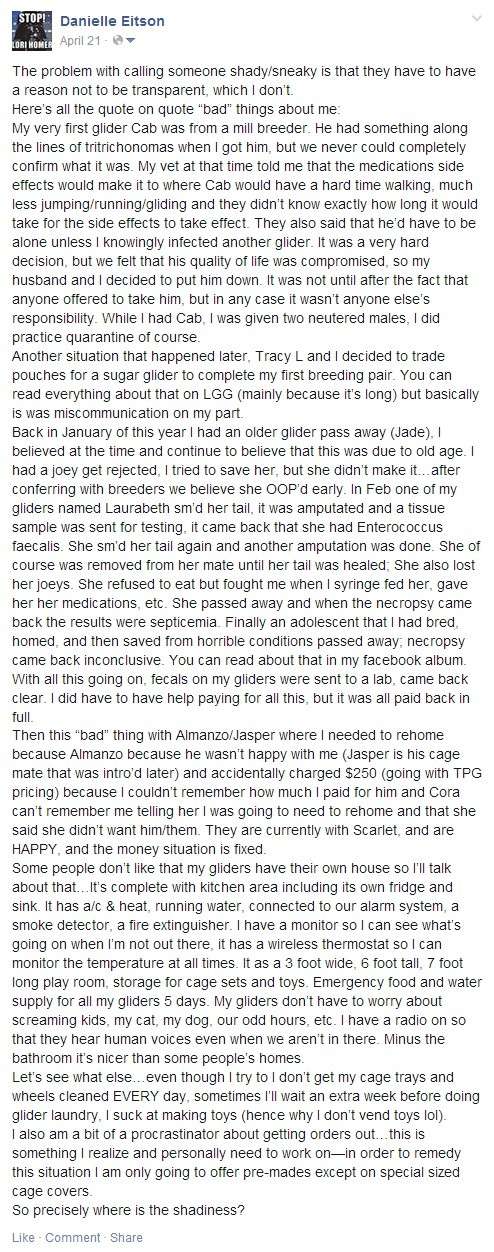Viewport: 494px width, 1252px height.
Task: Expand the audience selector dropdown arrow
Action: pos(130,40)
